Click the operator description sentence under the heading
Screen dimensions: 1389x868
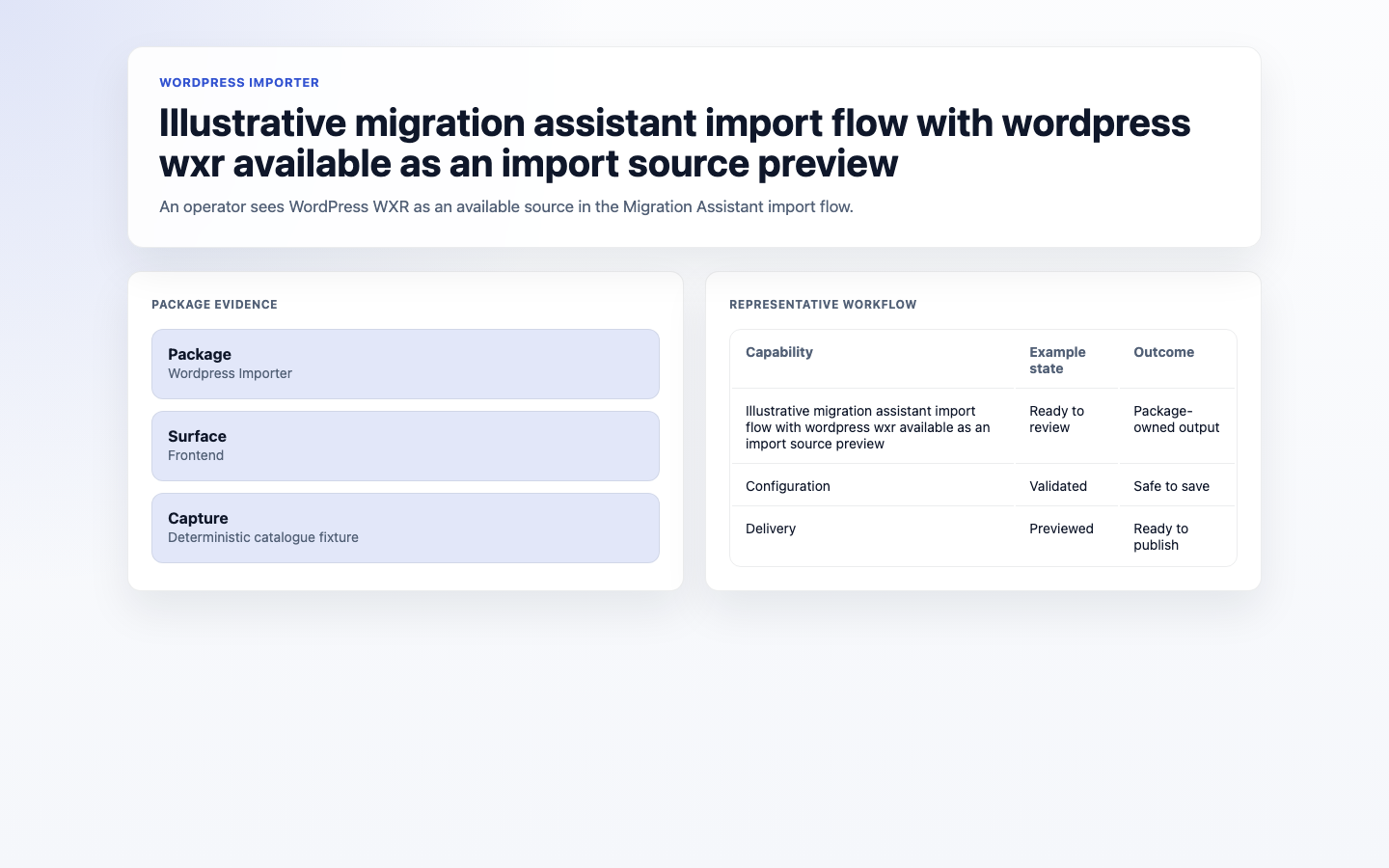[506, 206]
